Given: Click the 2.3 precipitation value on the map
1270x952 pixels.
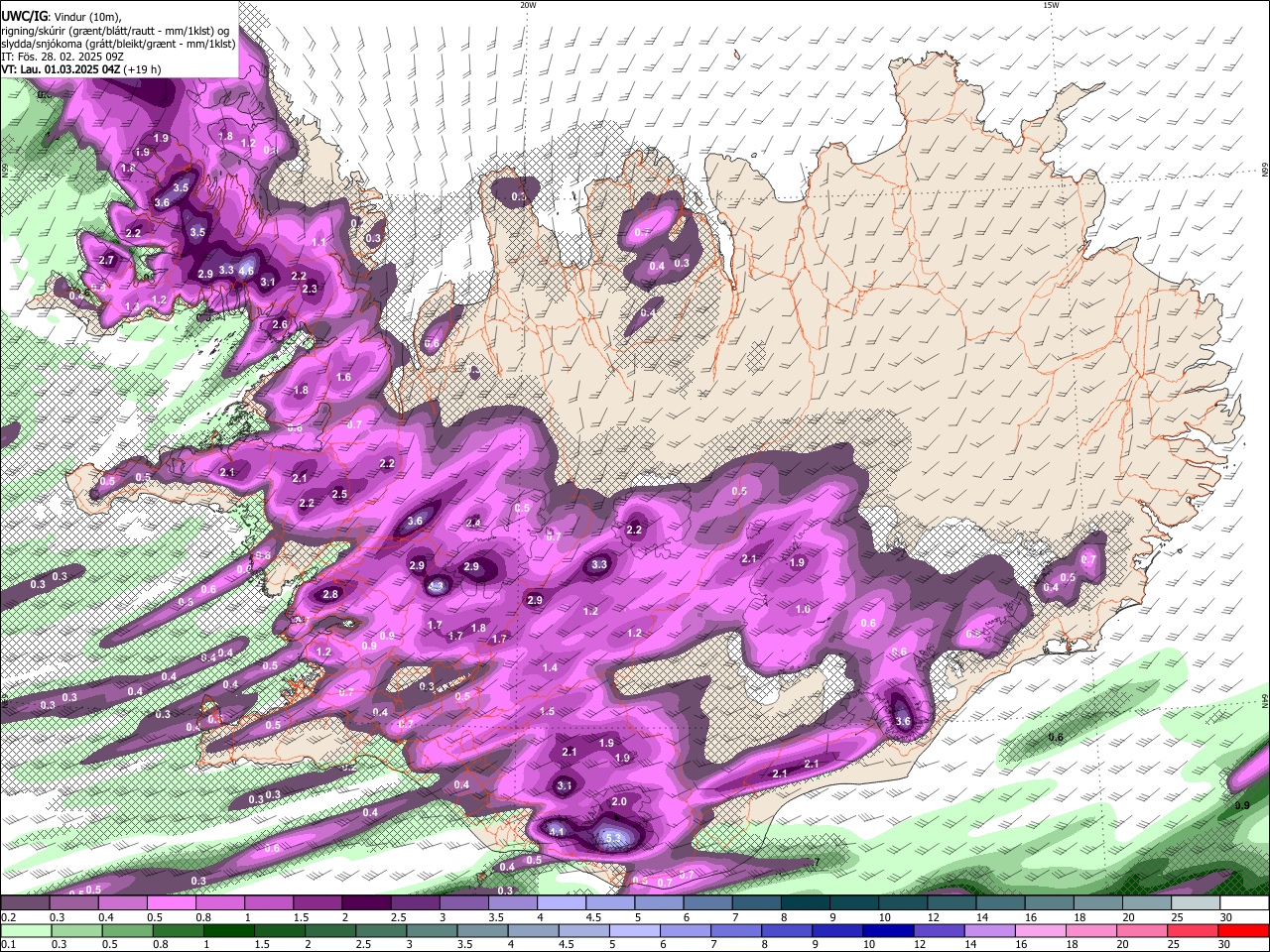Looking at the screenshot, I should (x=310, y=289).
